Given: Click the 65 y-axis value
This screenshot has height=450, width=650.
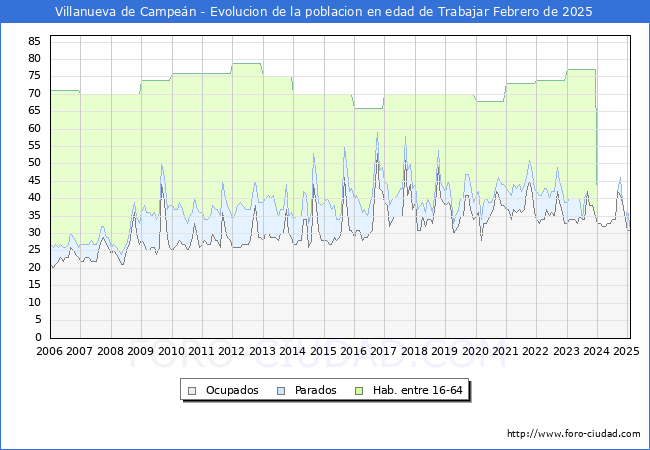Looking at the screenshot, I should click(x=34, y=111).
